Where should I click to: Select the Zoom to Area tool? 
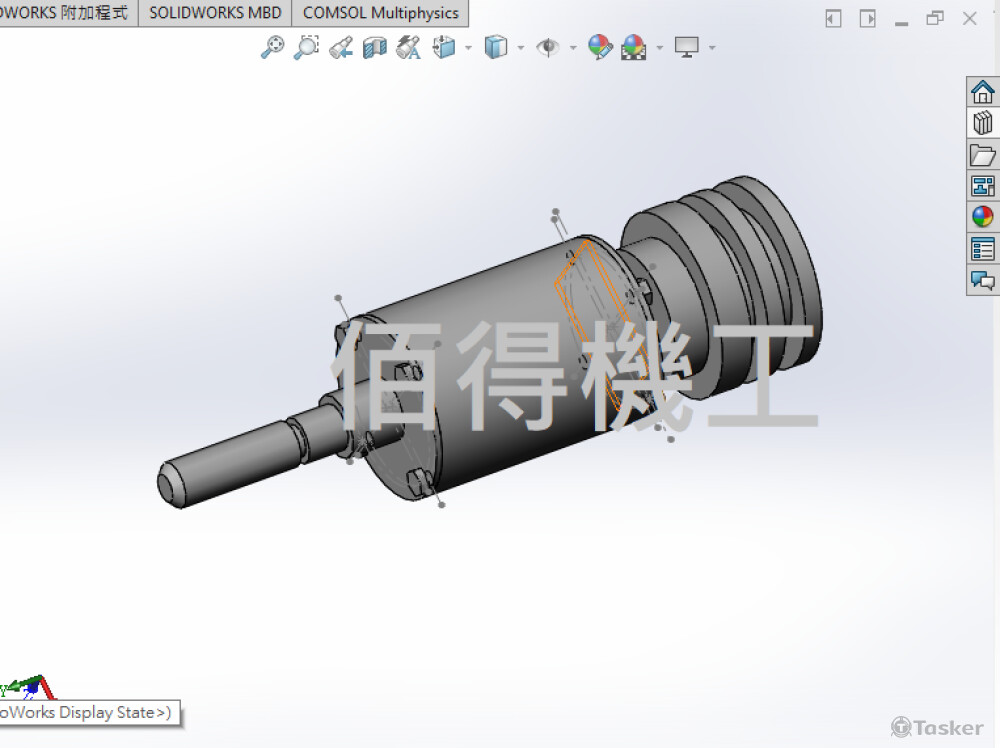click(x=306, y=47)
